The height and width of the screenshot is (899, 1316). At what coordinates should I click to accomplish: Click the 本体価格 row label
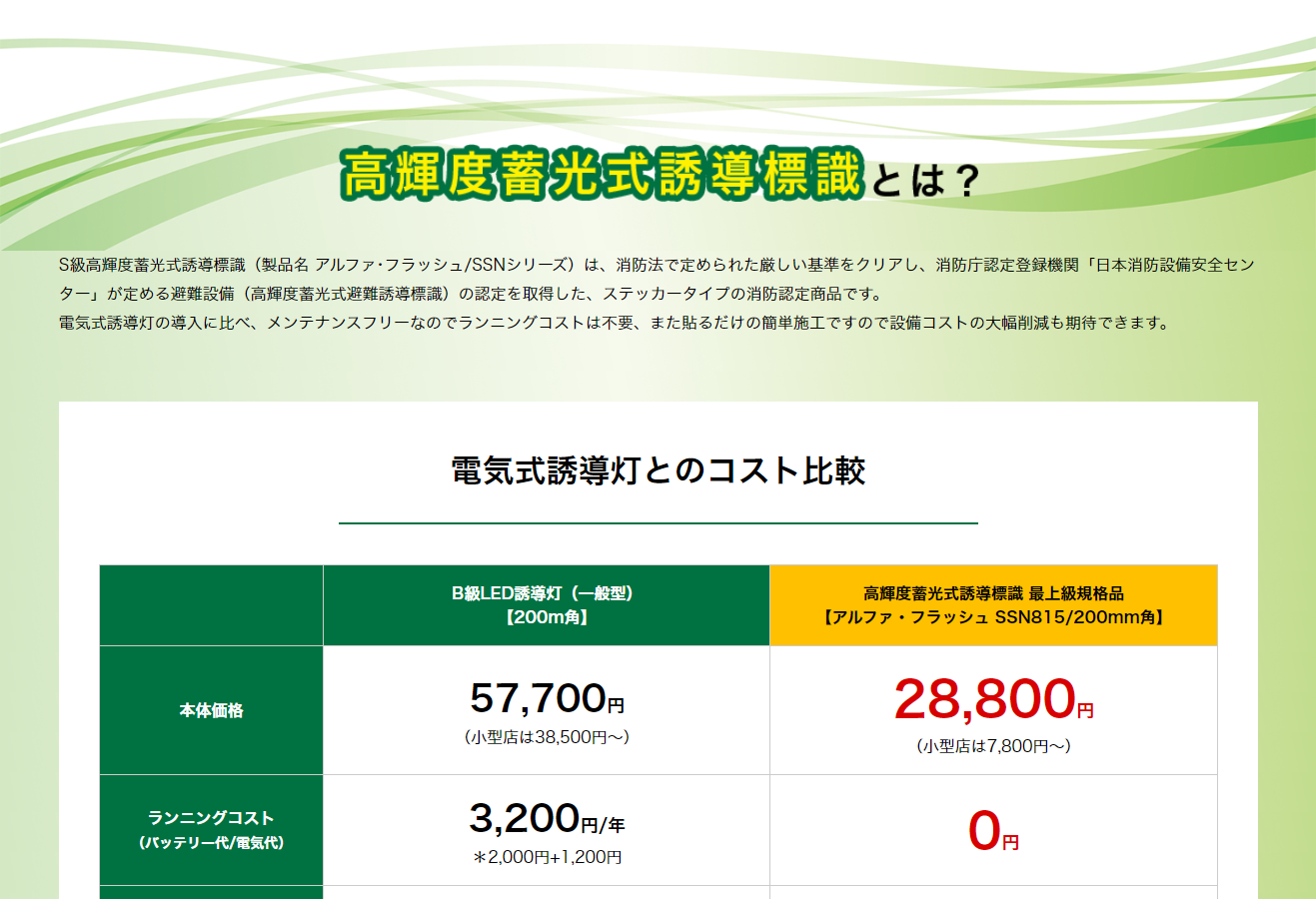tap(211, 710)
